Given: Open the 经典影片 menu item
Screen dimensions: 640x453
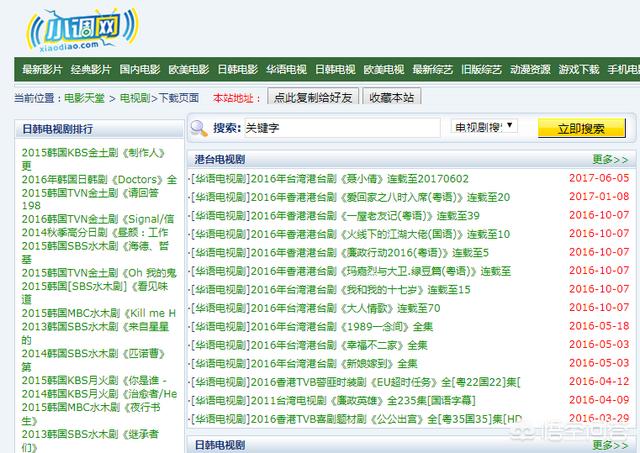Looking at the screenshot, I should (x=91, y=69).
